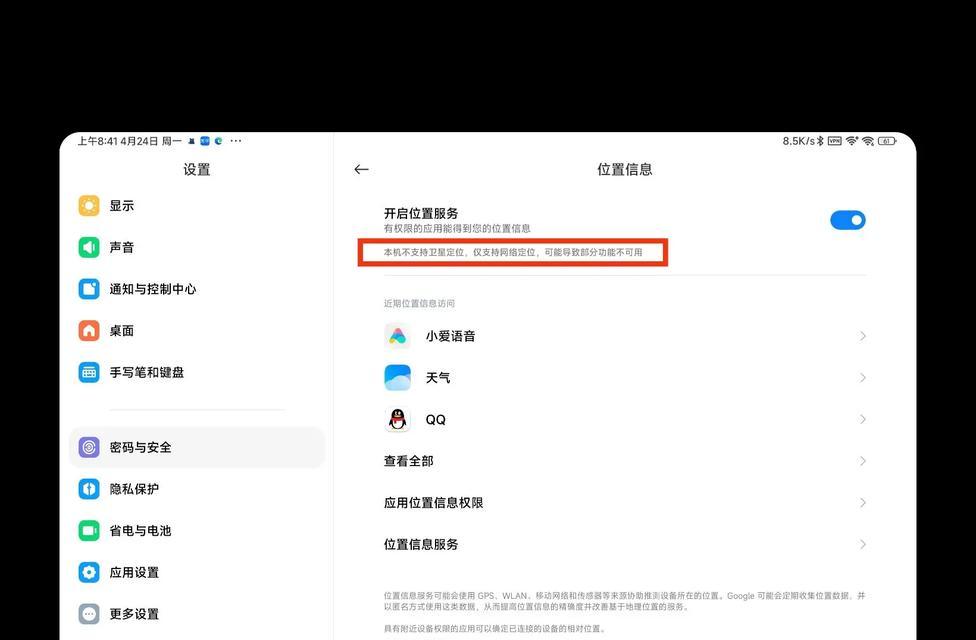
Task: Tap the battery indicator in status bar
Action: [887, 141]
